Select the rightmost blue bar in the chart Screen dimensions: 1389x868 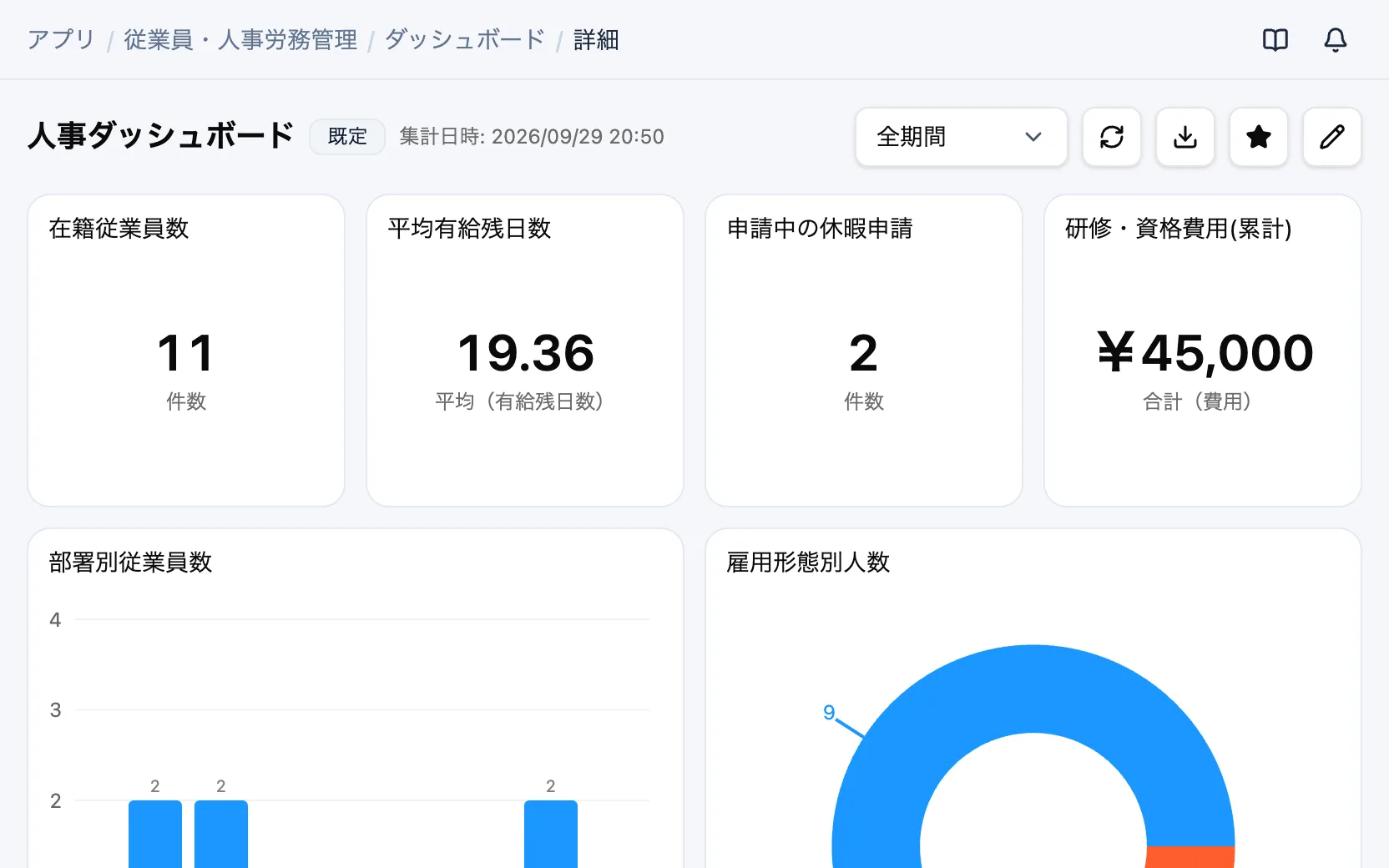click(x=551, y=834)
